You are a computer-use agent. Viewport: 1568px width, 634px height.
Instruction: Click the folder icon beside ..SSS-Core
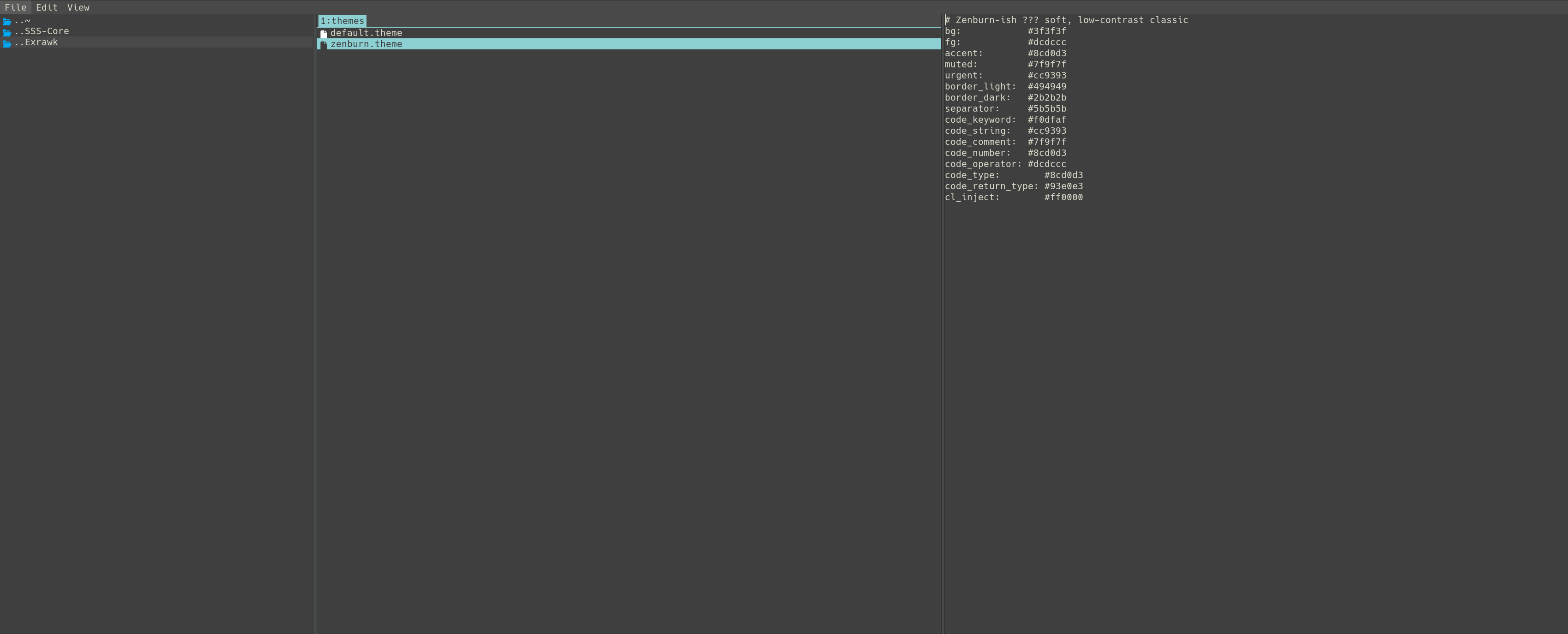[x=7, y=32]
